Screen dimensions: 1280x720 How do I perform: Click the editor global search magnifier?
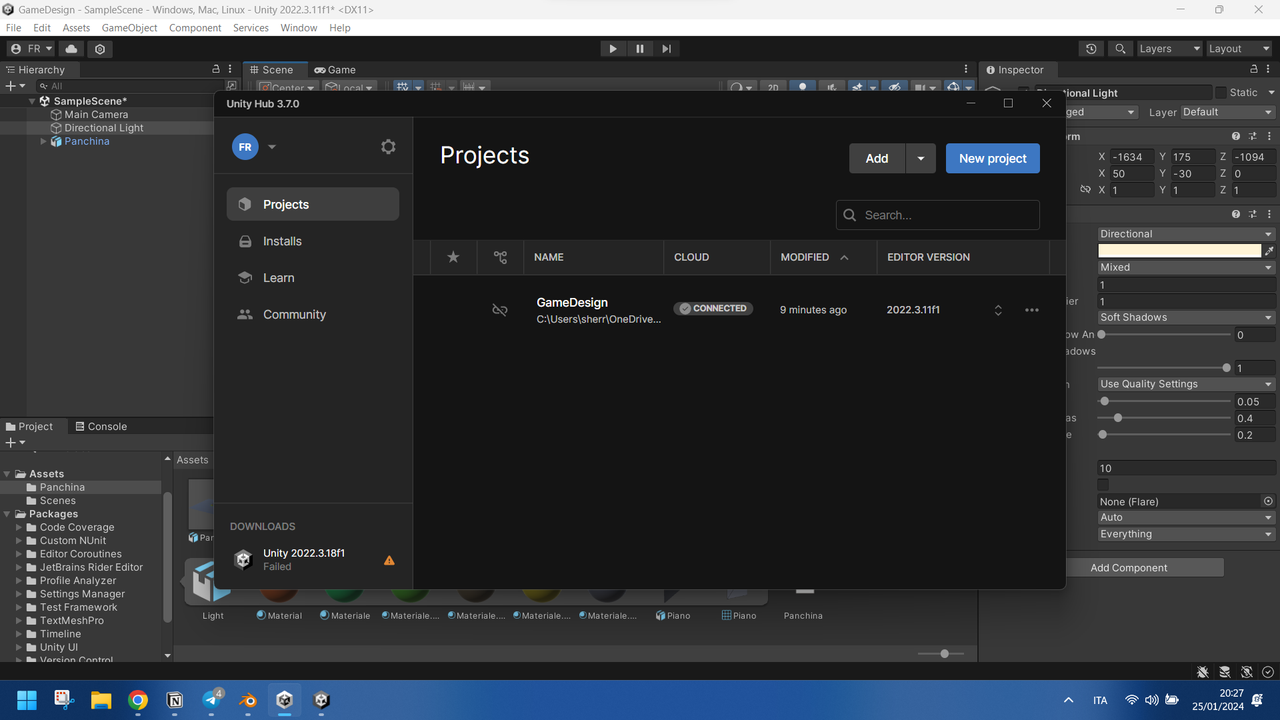(1121, 49)
